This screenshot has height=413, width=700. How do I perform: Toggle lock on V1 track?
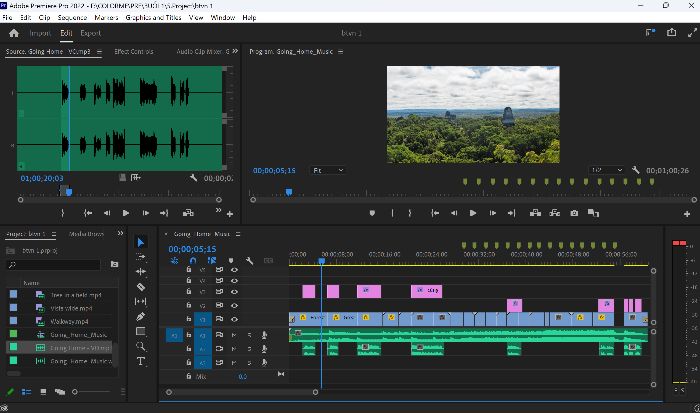189,319
